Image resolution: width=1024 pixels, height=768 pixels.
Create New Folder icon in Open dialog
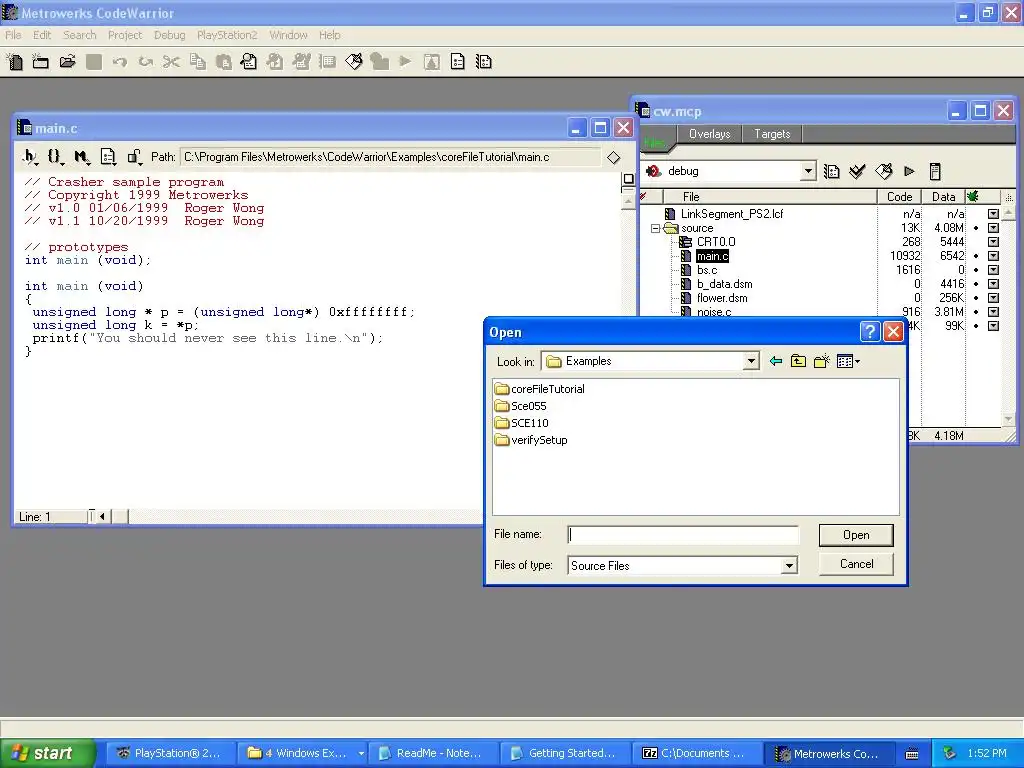tap(822, 361)
